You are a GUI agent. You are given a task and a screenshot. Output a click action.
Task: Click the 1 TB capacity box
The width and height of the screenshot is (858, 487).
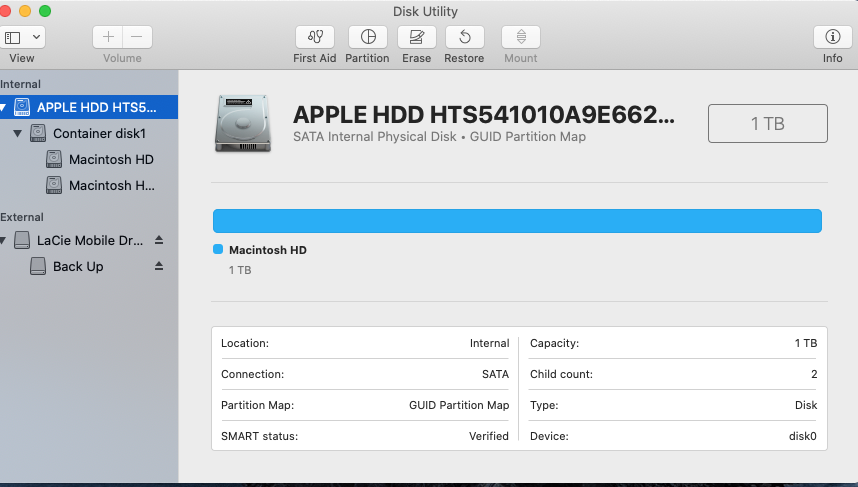click(768, 124)
